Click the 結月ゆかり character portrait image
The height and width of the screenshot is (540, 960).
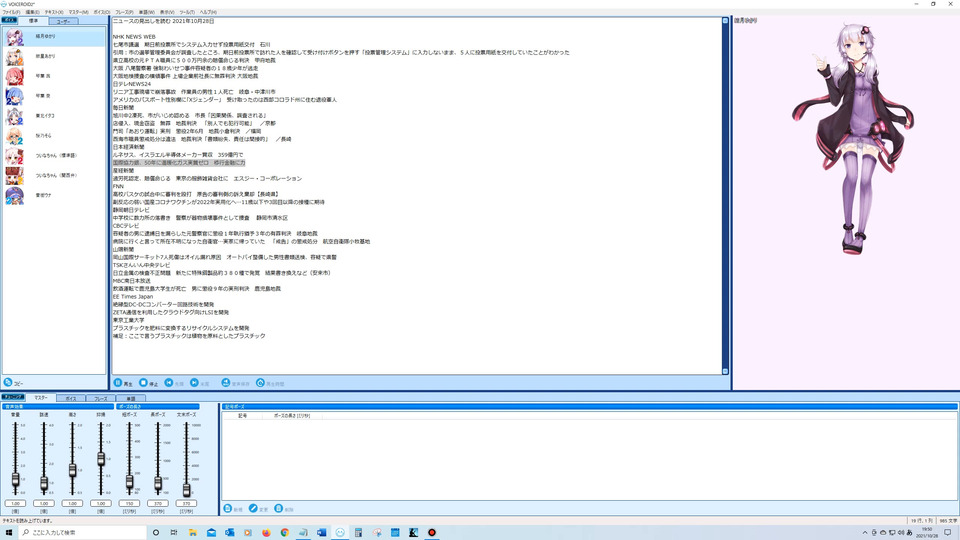pyautogui.click(x=852, y=139)
